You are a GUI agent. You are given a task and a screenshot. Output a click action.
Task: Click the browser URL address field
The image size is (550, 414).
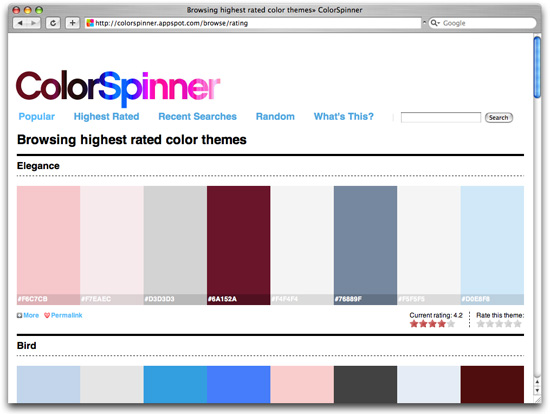253,23
